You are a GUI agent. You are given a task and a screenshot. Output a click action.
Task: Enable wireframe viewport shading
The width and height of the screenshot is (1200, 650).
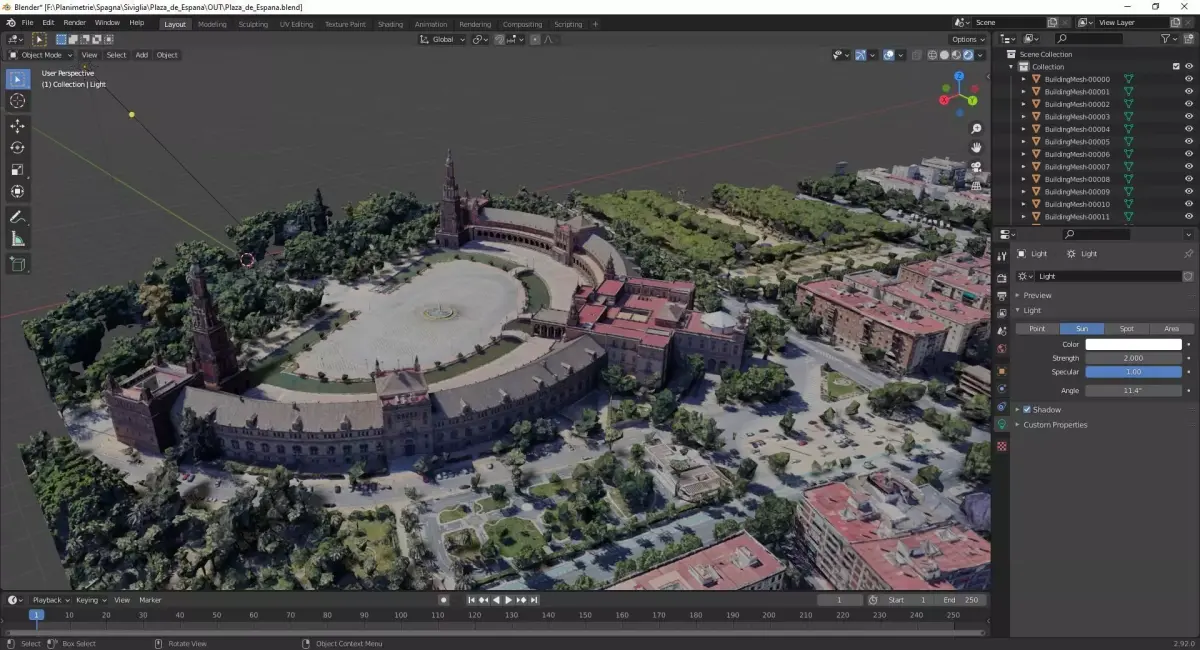pos(933,55)
